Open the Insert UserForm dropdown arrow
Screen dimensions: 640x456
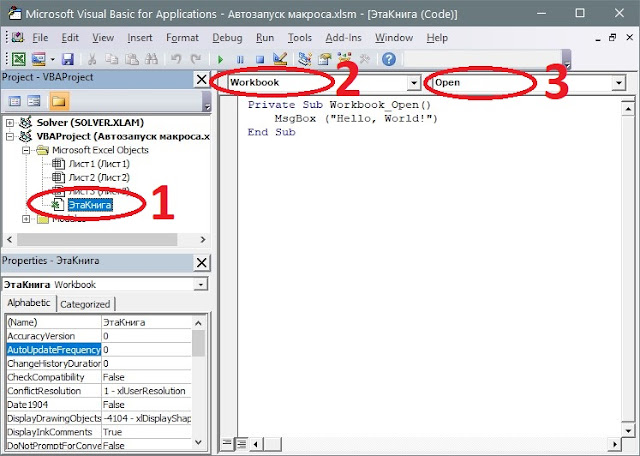(x=52, y=60)
